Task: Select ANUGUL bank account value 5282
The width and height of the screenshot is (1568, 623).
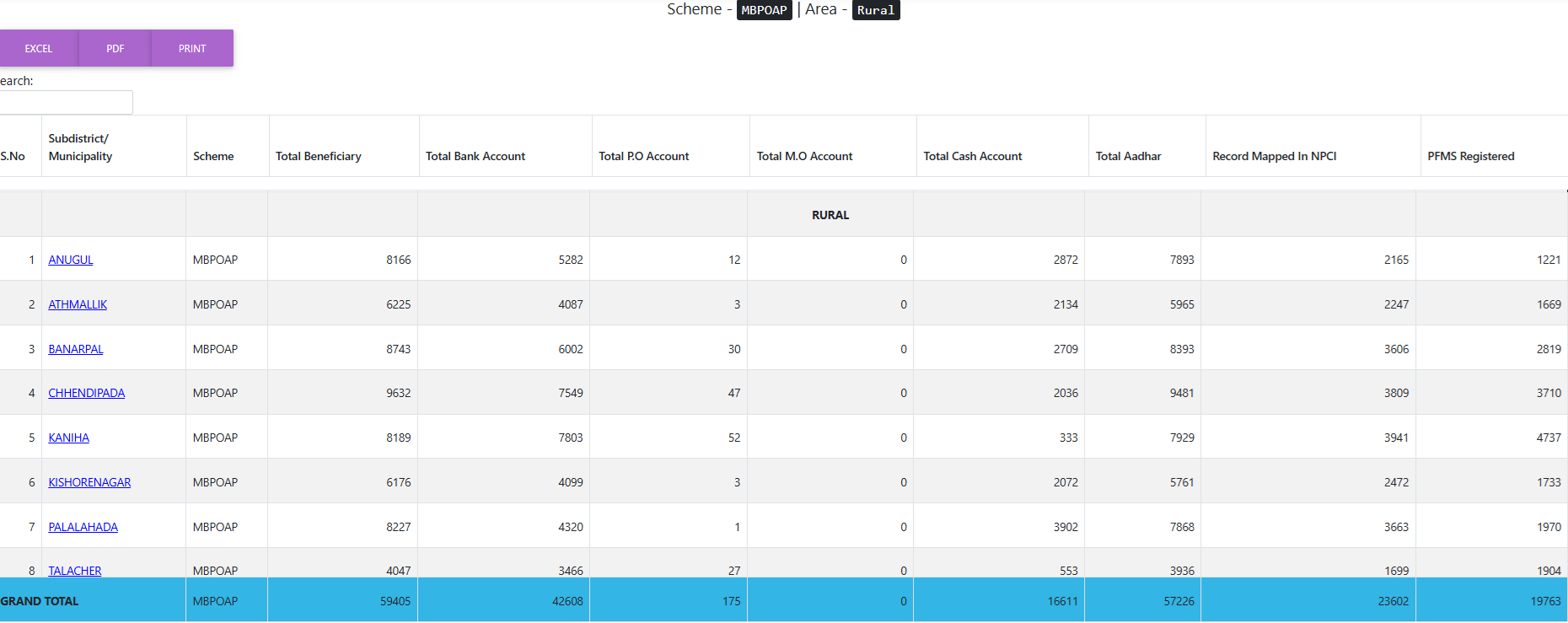Action: (x=571, y=260)
